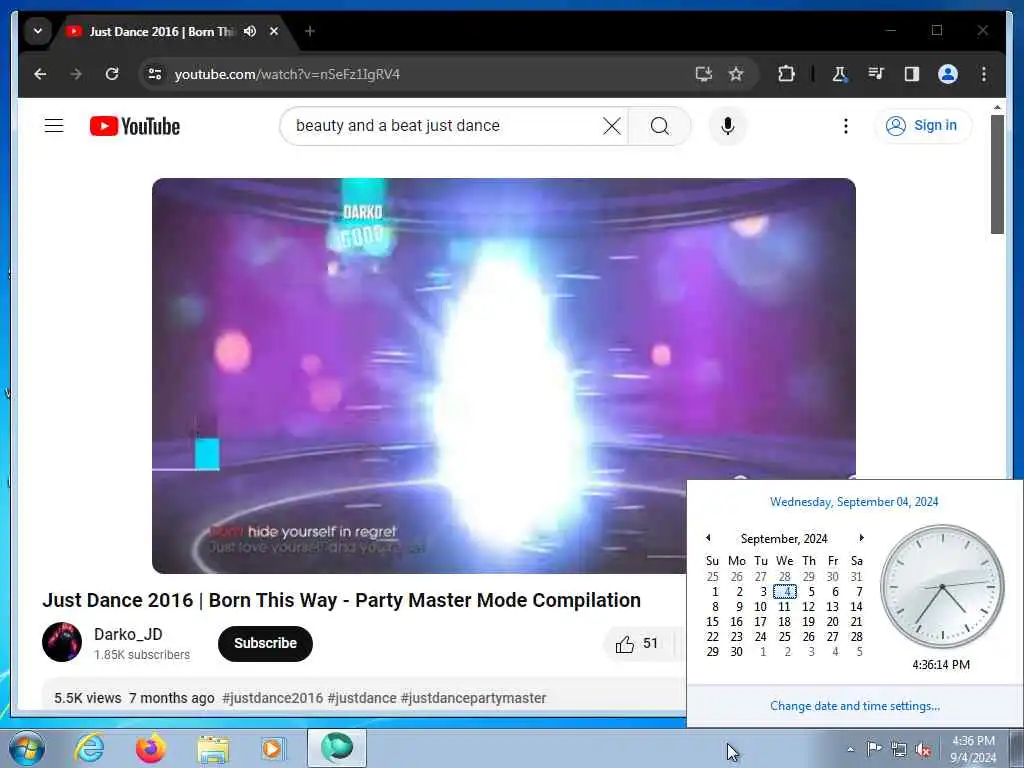View site information icon in address bar

[155, 74]
